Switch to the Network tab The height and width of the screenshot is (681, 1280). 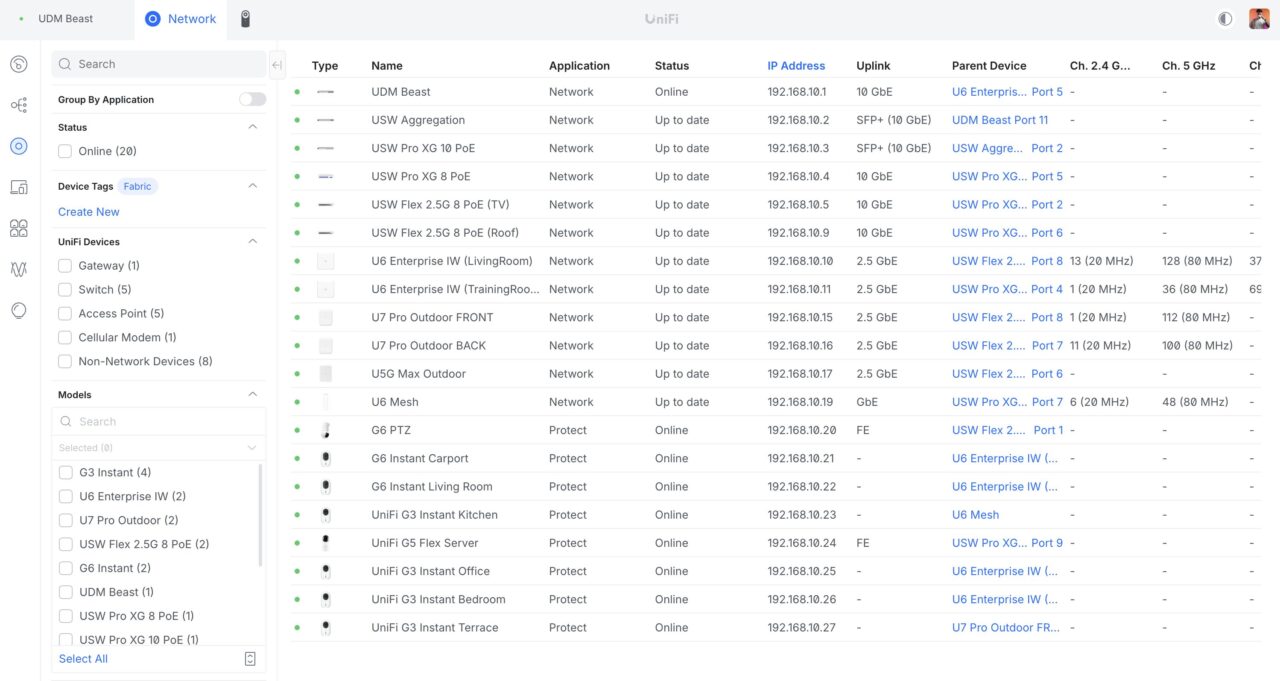[181, 19]
